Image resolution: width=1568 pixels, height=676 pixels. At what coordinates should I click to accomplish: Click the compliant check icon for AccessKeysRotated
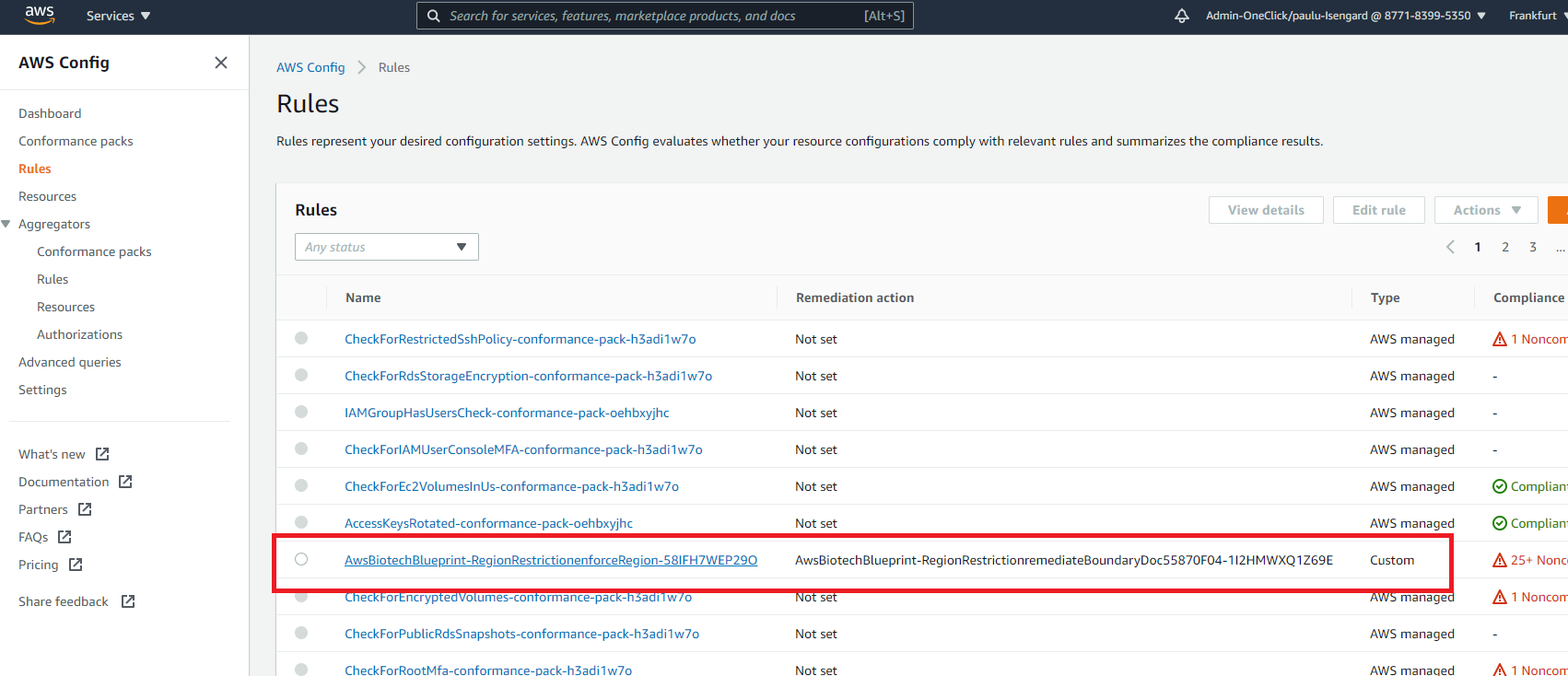pos(1500,523)
